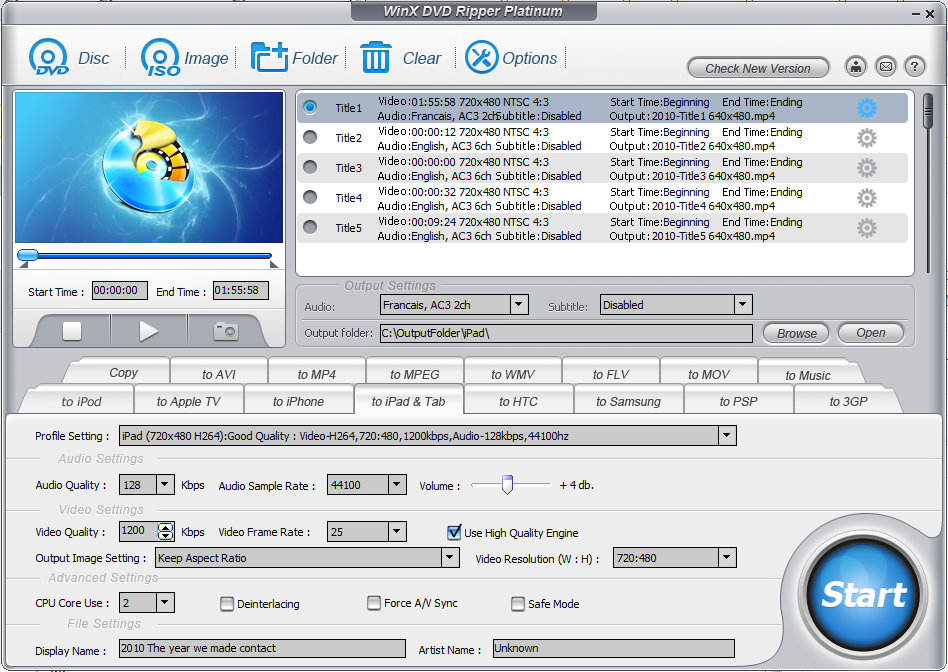Click the Video Quality stepper arrows
948x672 pixels.
pos(166,532)
